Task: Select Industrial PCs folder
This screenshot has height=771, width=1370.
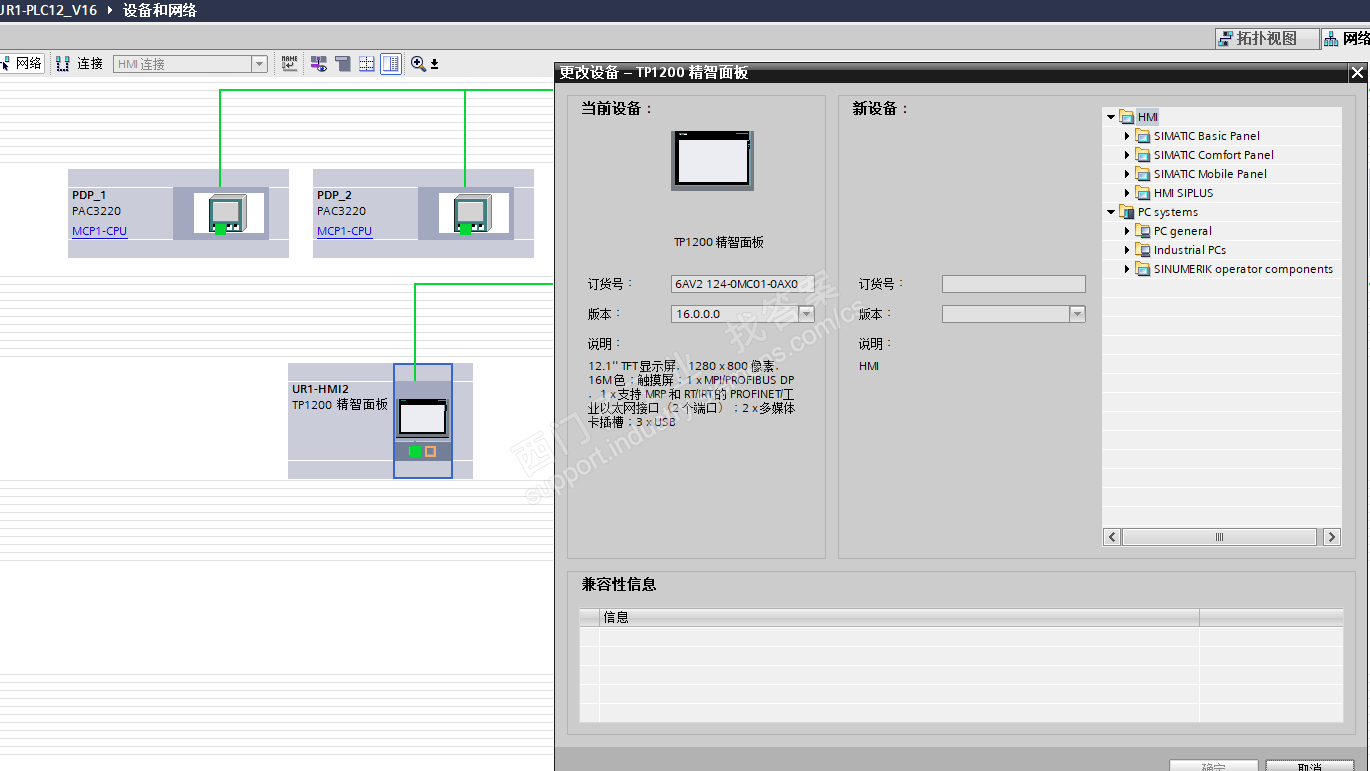Action: click(x=1181, y=250)
